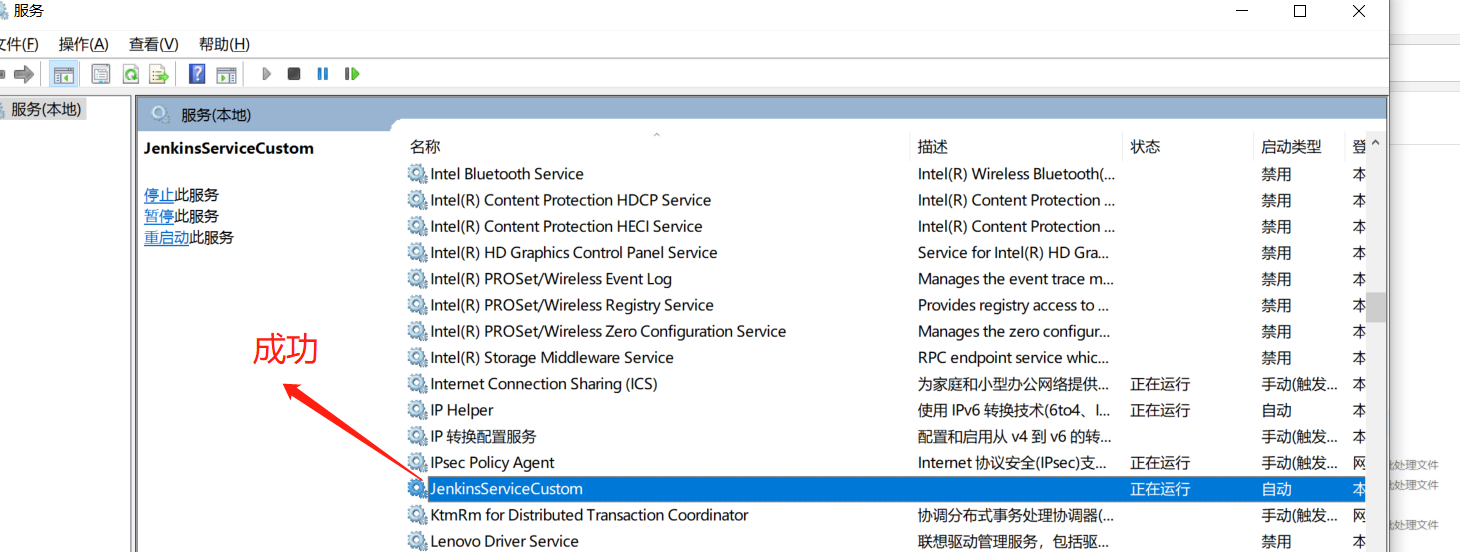Screen dimensions: 1460x552
Task: Open the 查看(V) menu
Action: (154, 44)
